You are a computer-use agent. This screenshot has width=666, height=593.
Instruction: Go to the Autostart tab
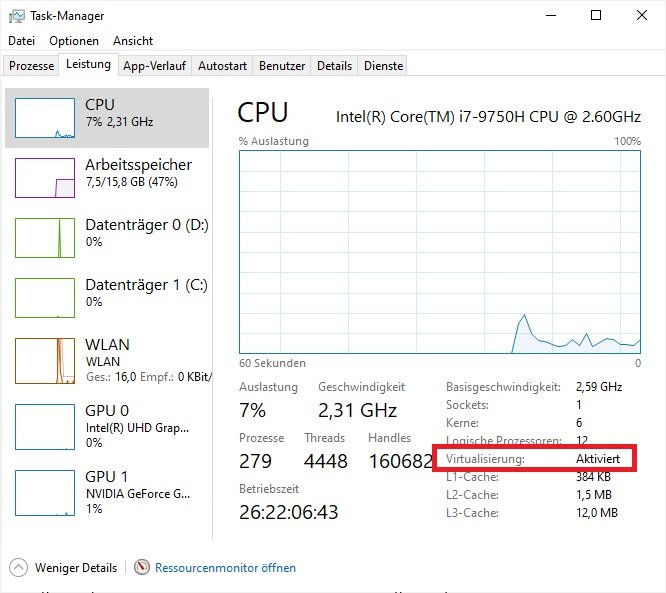pyautogui.click(x=222, y=66)
